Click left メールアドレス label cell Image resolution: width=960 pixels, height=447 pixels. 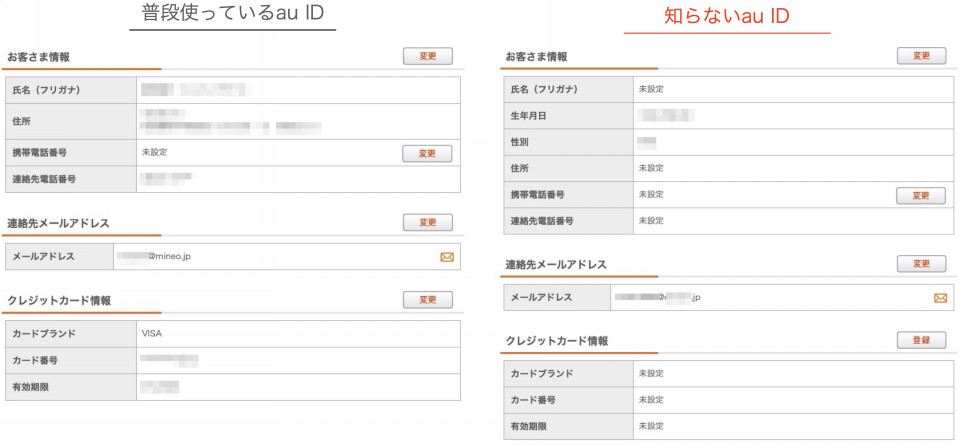(x=59, y=257)
